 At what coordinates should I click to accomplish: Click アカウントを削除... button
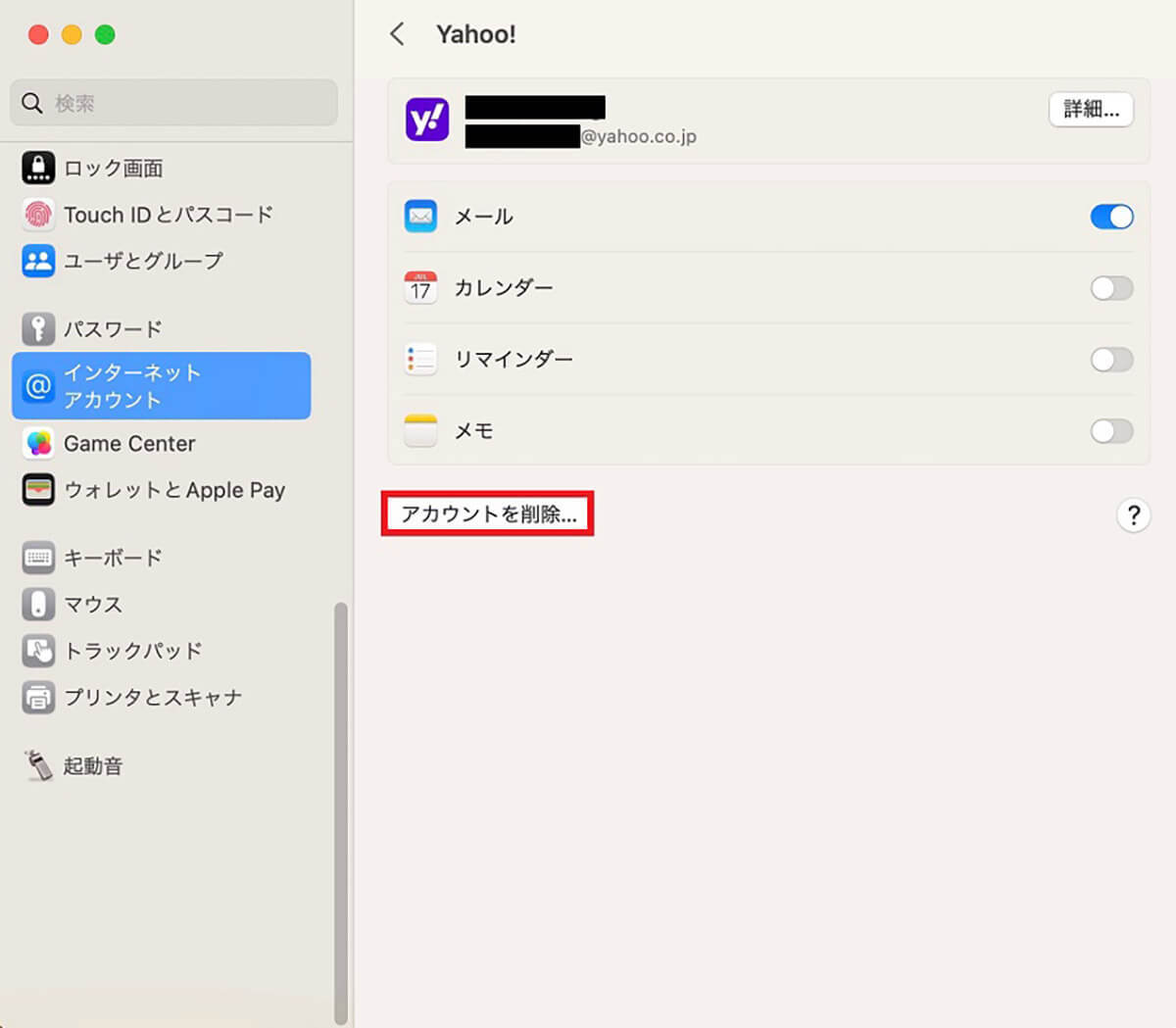[488, 514]
